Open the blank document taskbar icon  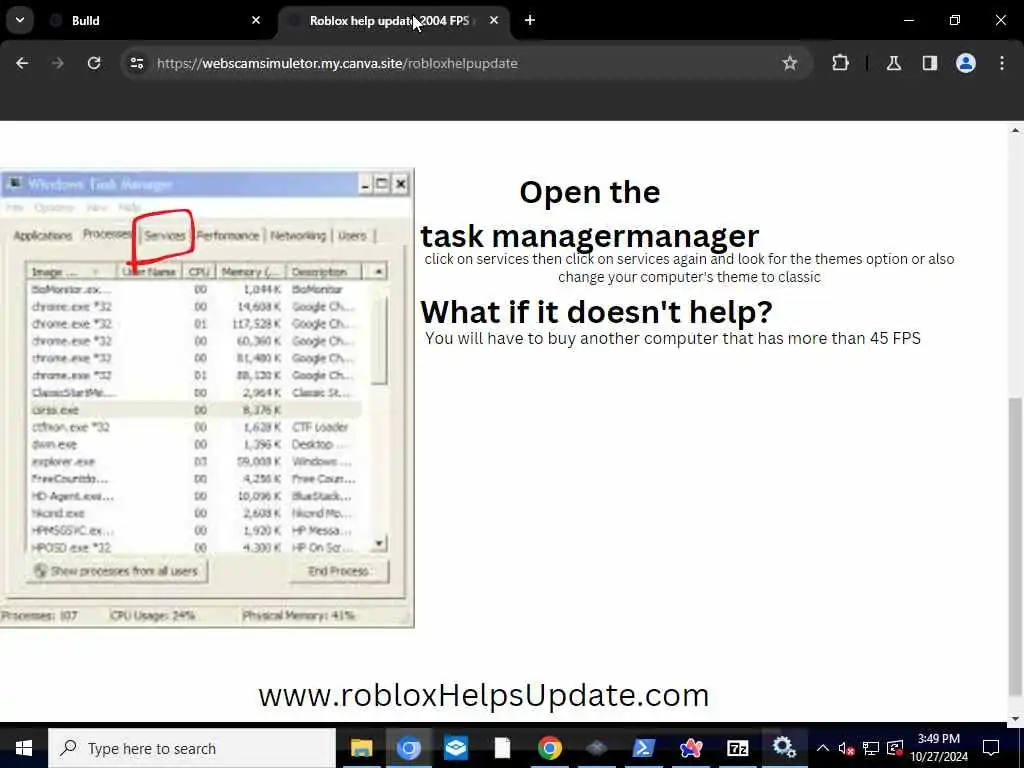click(502, 748)
